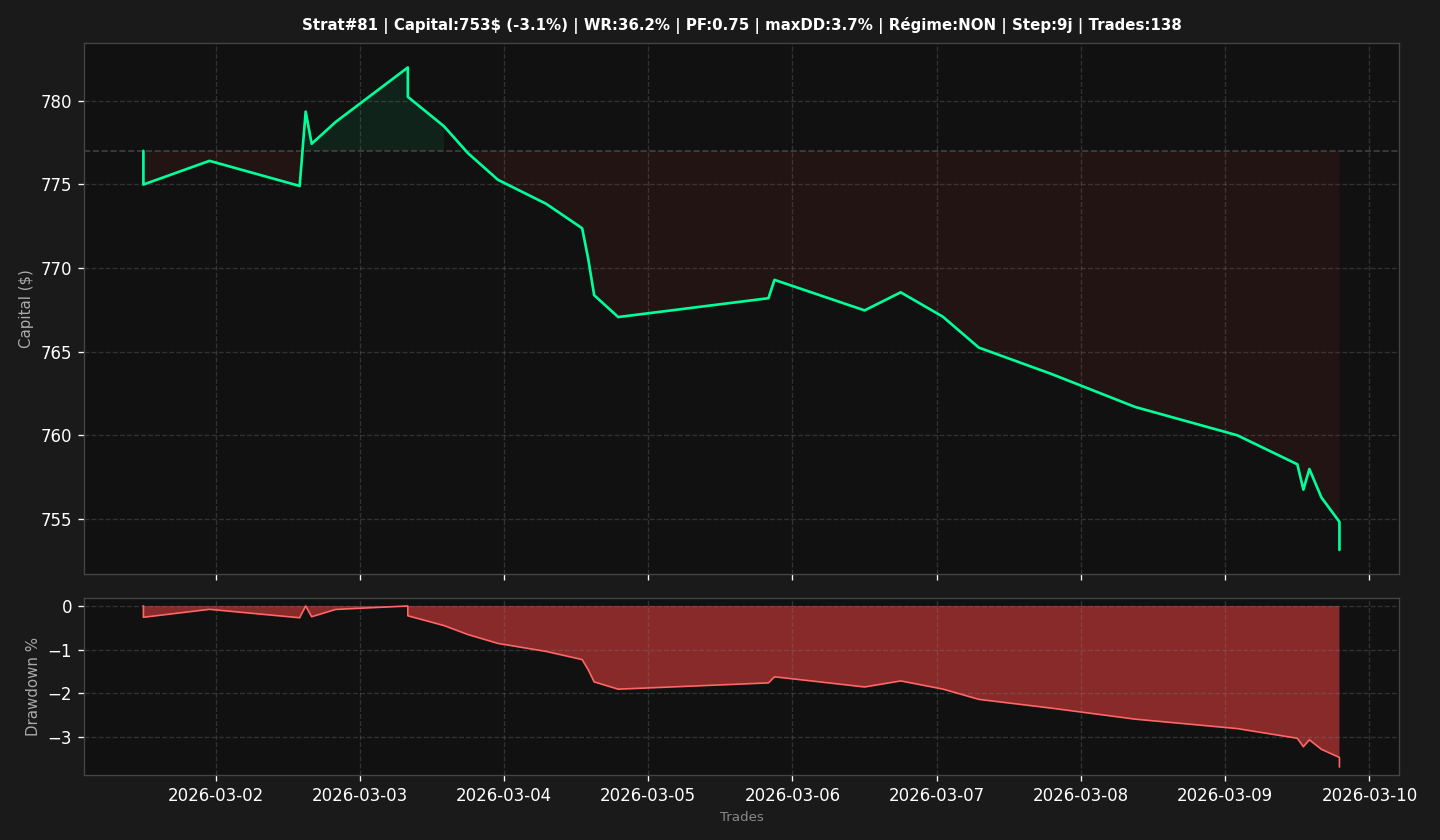Click the 2026-03-08 date tick label
The height and width of the screenshot is (840, 1440).
tap(1081, 795)
